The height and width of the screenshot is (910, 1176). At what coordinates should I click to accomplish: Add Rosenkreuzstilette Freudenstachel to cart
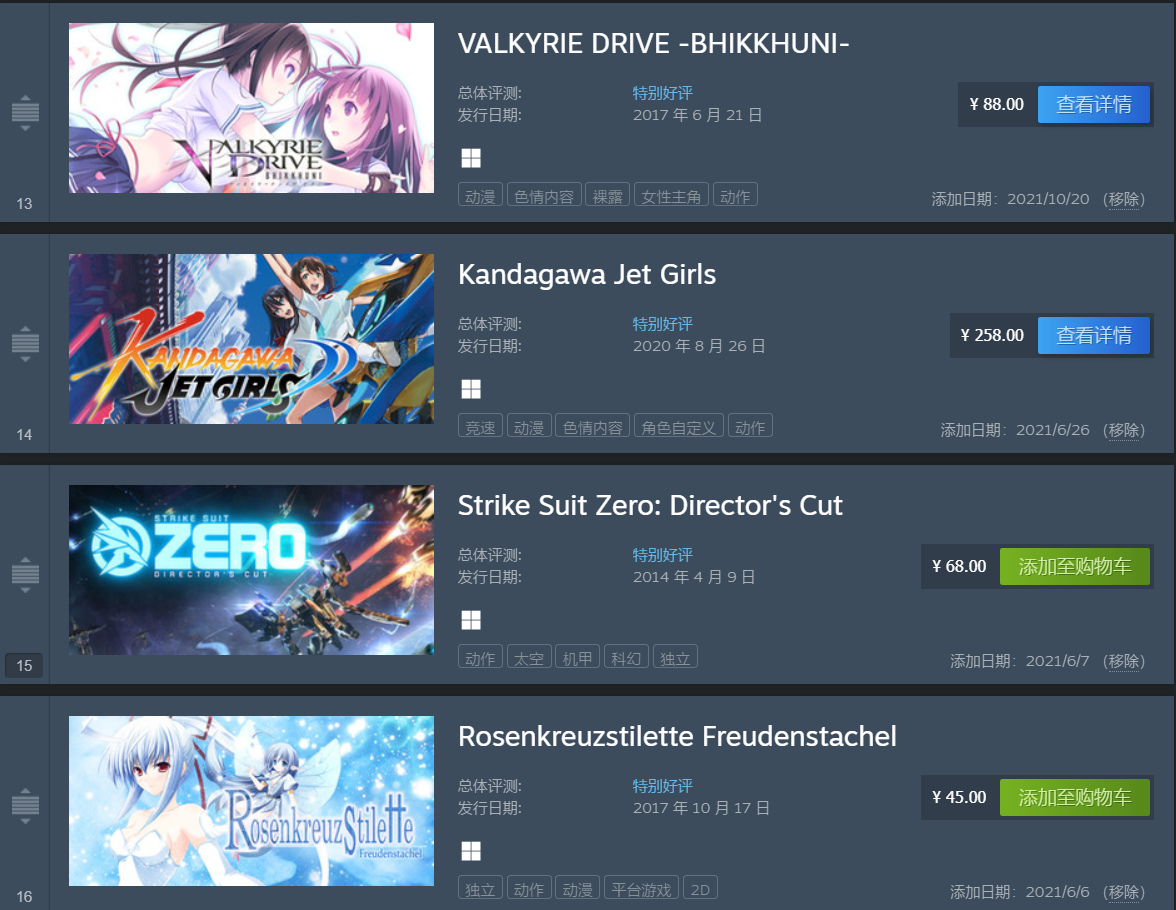click(1075, 797)
